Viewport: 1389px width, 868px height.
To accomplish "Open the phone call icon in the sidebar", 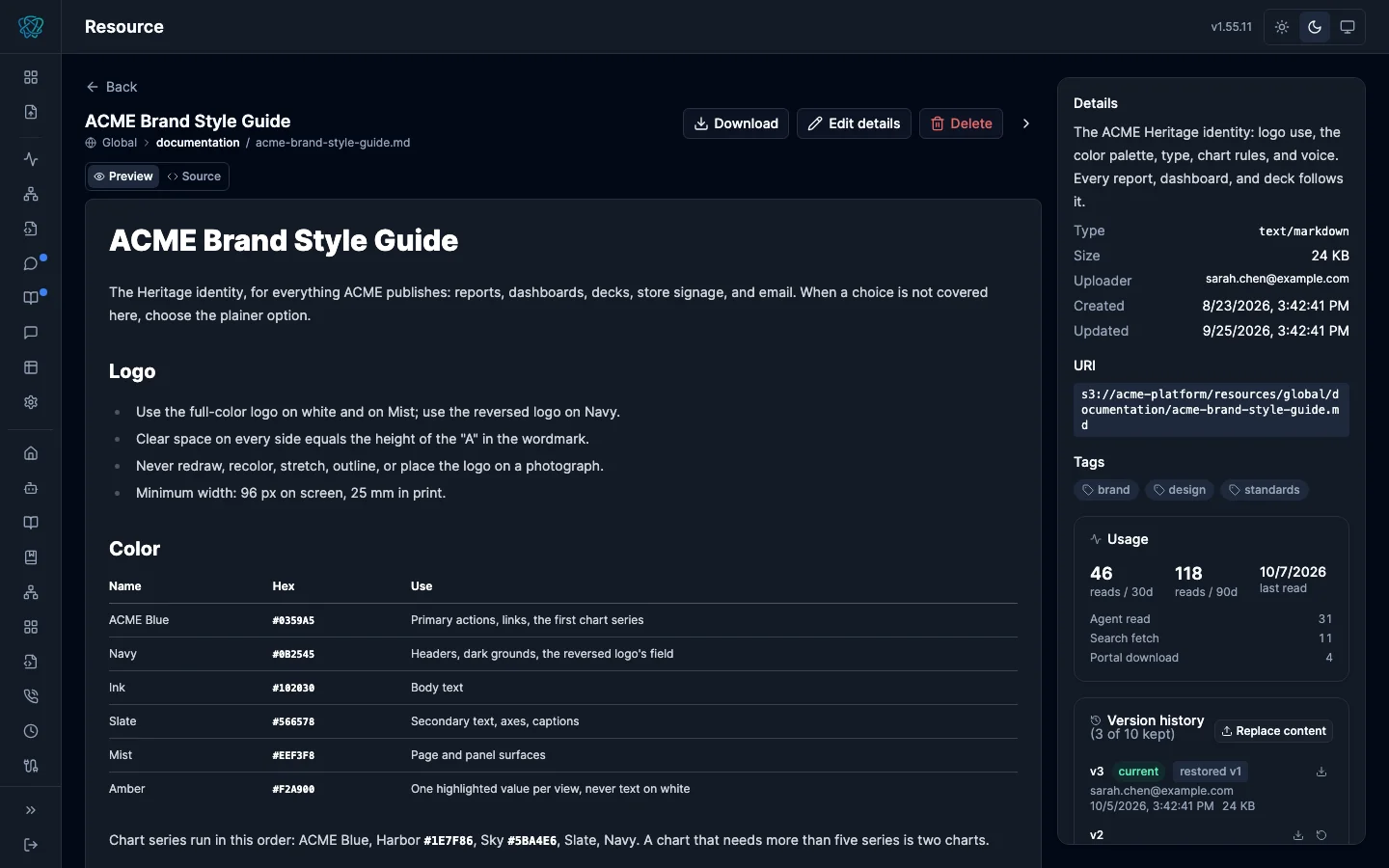I will (31, 696).
